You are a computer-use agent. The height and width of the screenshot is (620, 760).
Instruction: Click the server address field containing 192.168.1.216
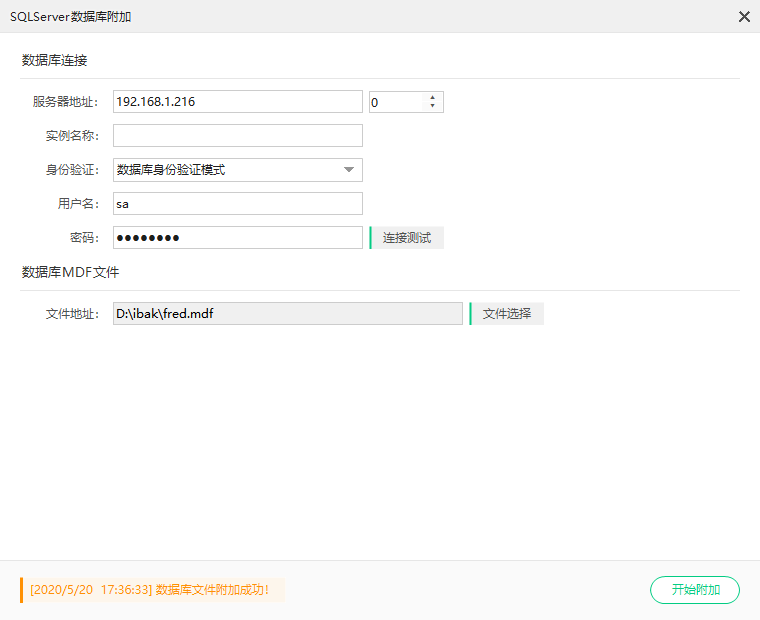pos(238,101)
